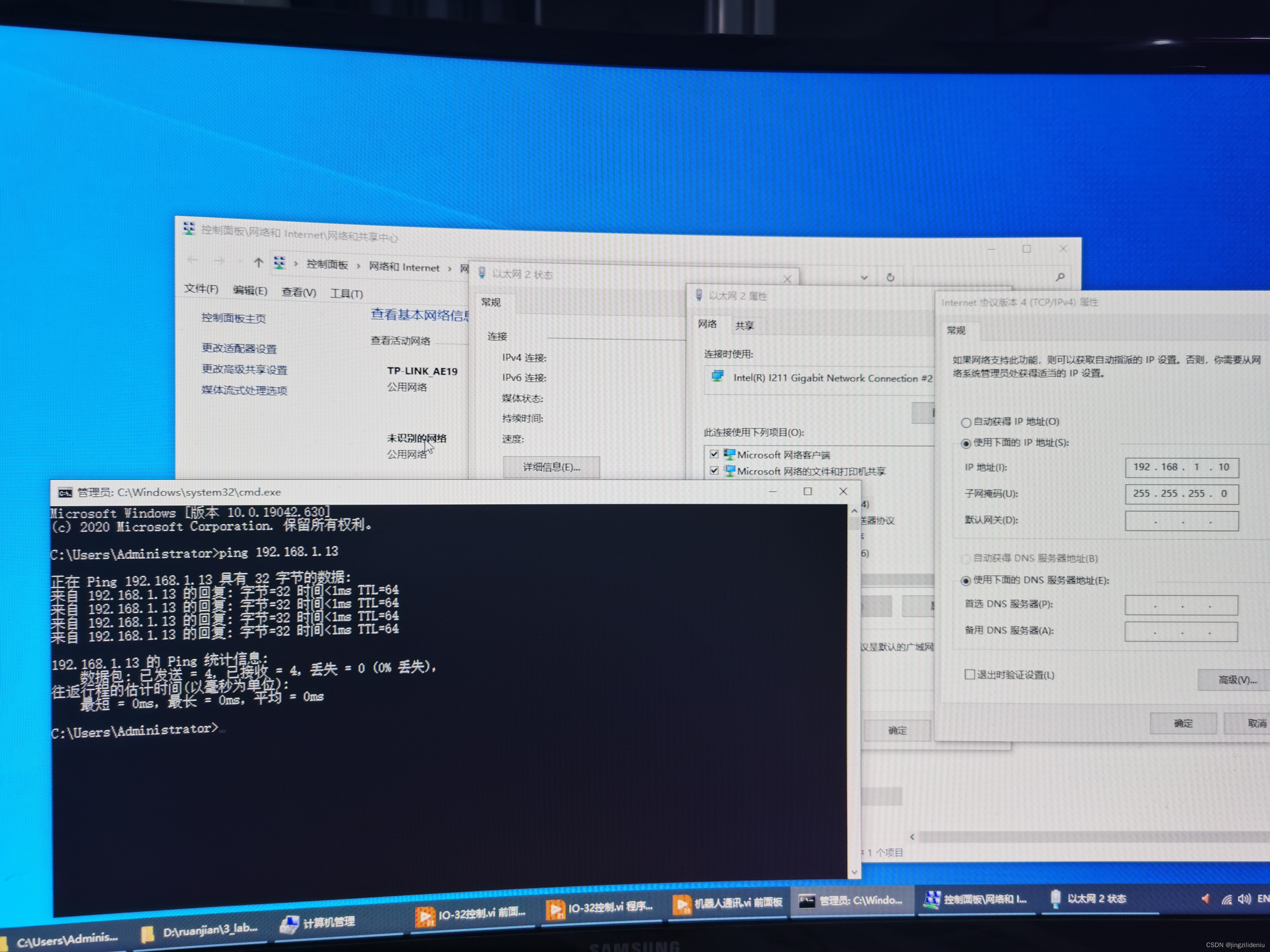Click the up-arrow navigation icon
The height and width of the screenshot is (952, 1270).
[x=258, y=263]
